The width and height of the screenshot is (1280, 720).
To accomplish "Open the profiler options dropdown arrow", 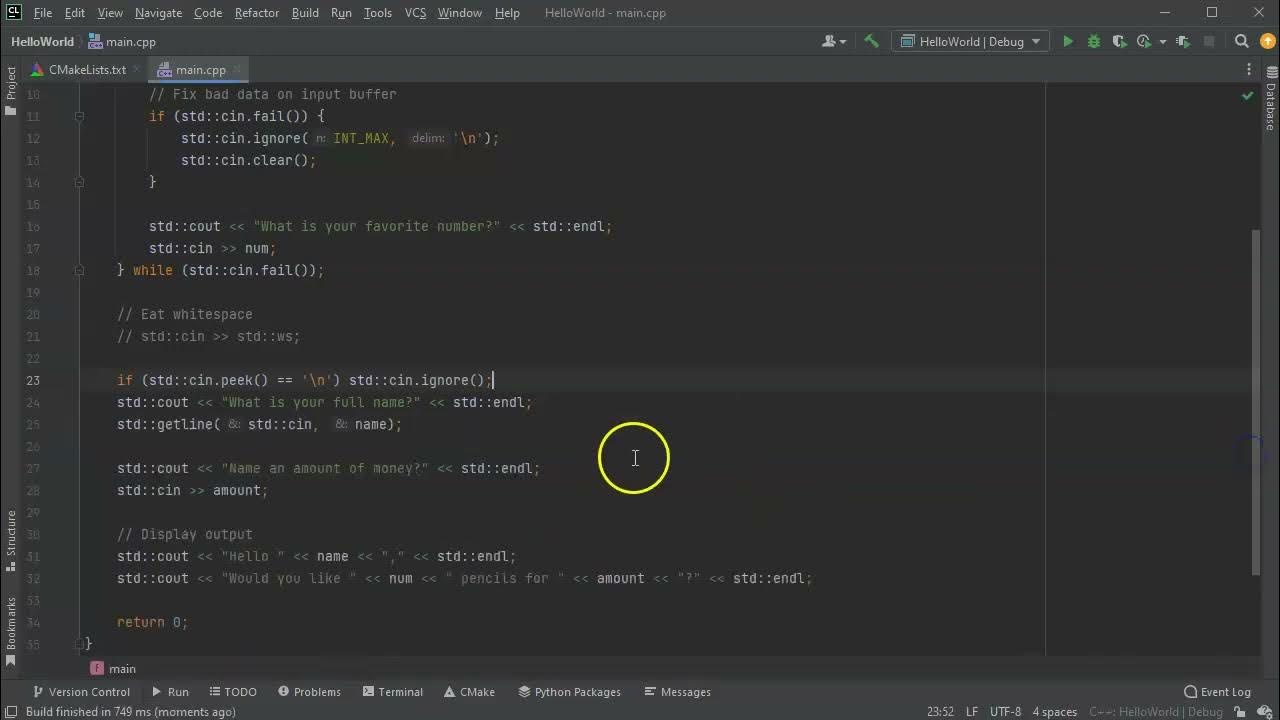I will pyautogui.click(x=1162, y=42).
